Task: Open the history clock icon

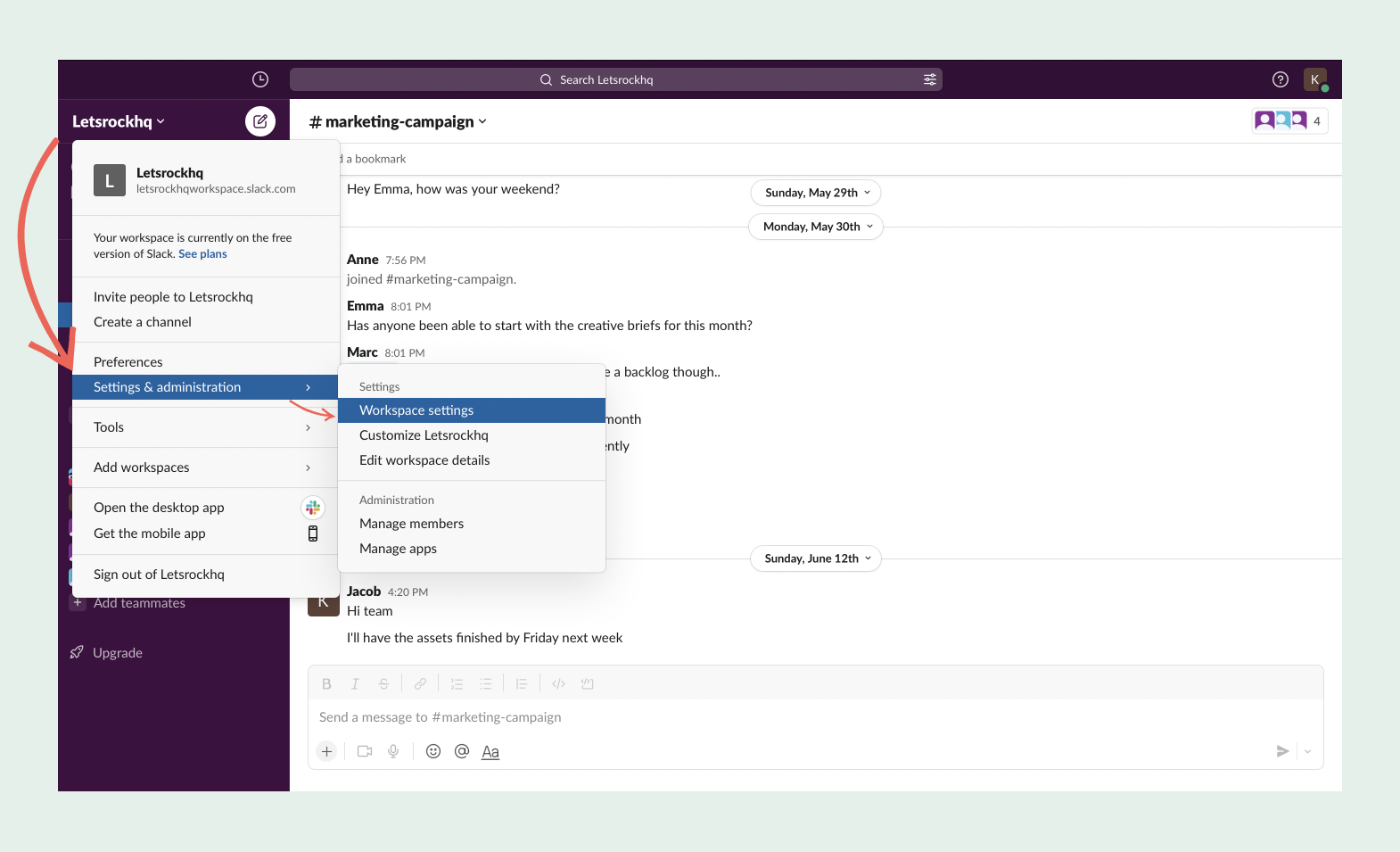Action: 260,79
